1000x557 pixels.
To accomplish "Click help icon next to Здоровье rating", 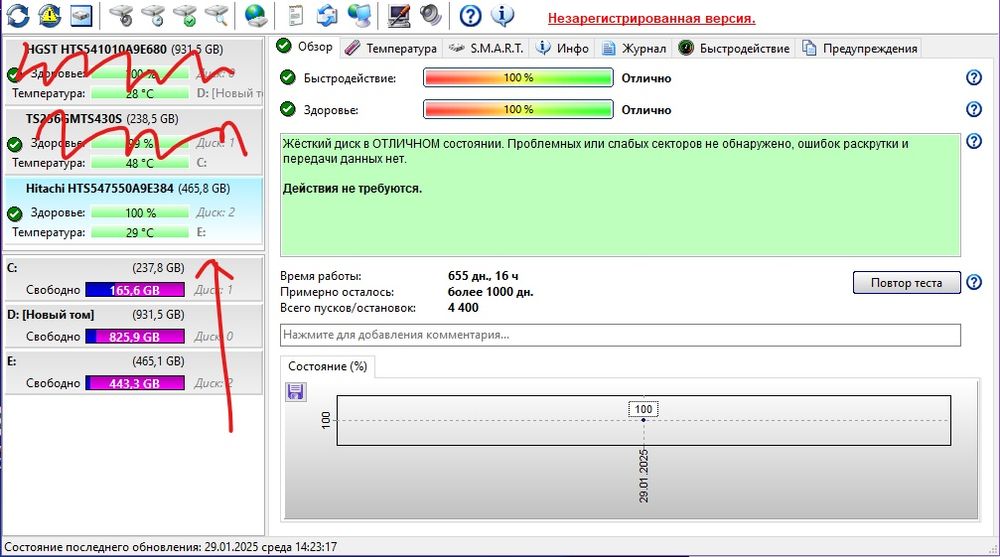I will point(974,109).
